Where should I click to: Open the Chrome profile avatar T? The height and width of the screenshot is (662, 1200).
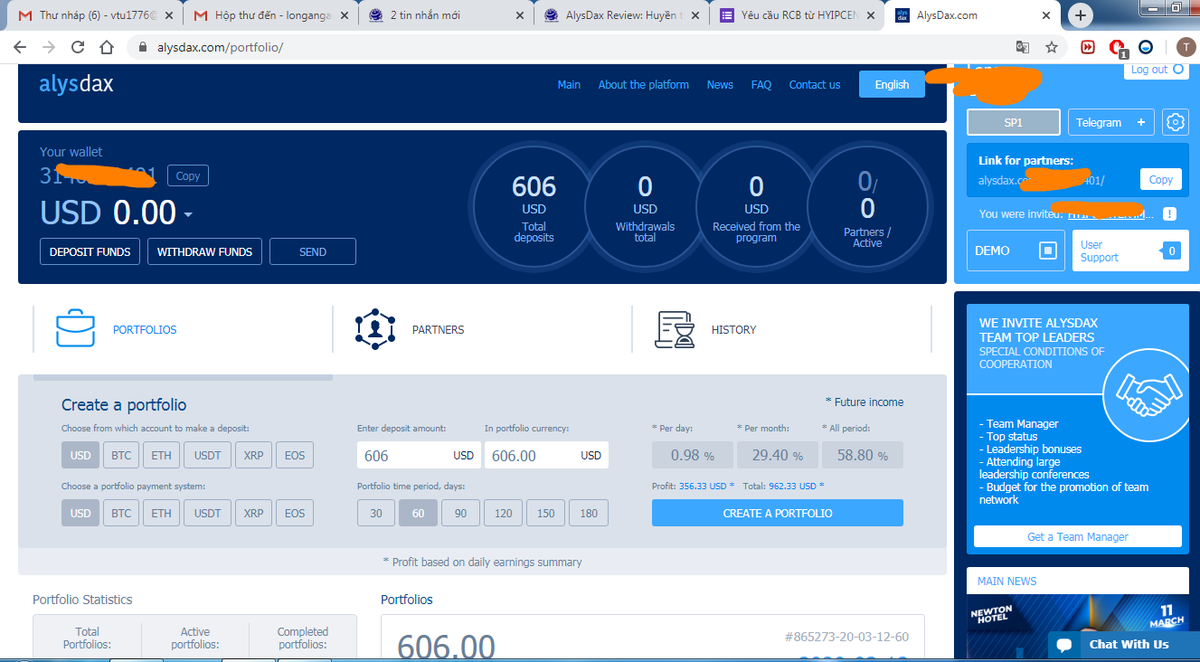[x=1185, y=47]
